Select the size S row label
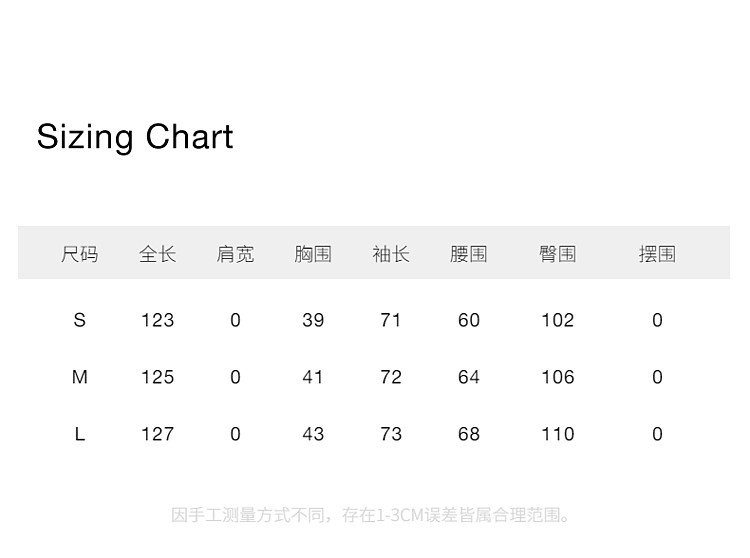The height and width of the screenshot is (558, 750). pos(80,320)
